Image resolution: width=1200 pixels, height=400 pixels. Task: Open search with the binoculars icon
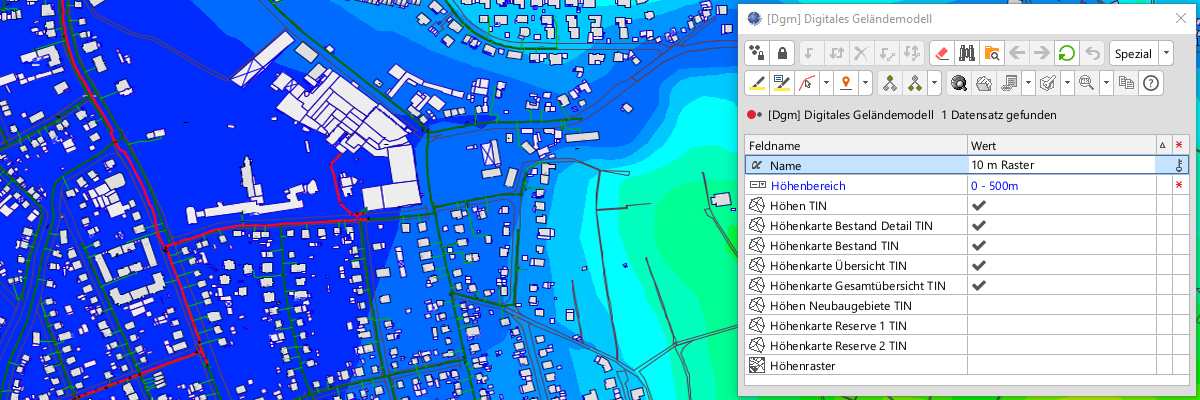tap(967, 53)
